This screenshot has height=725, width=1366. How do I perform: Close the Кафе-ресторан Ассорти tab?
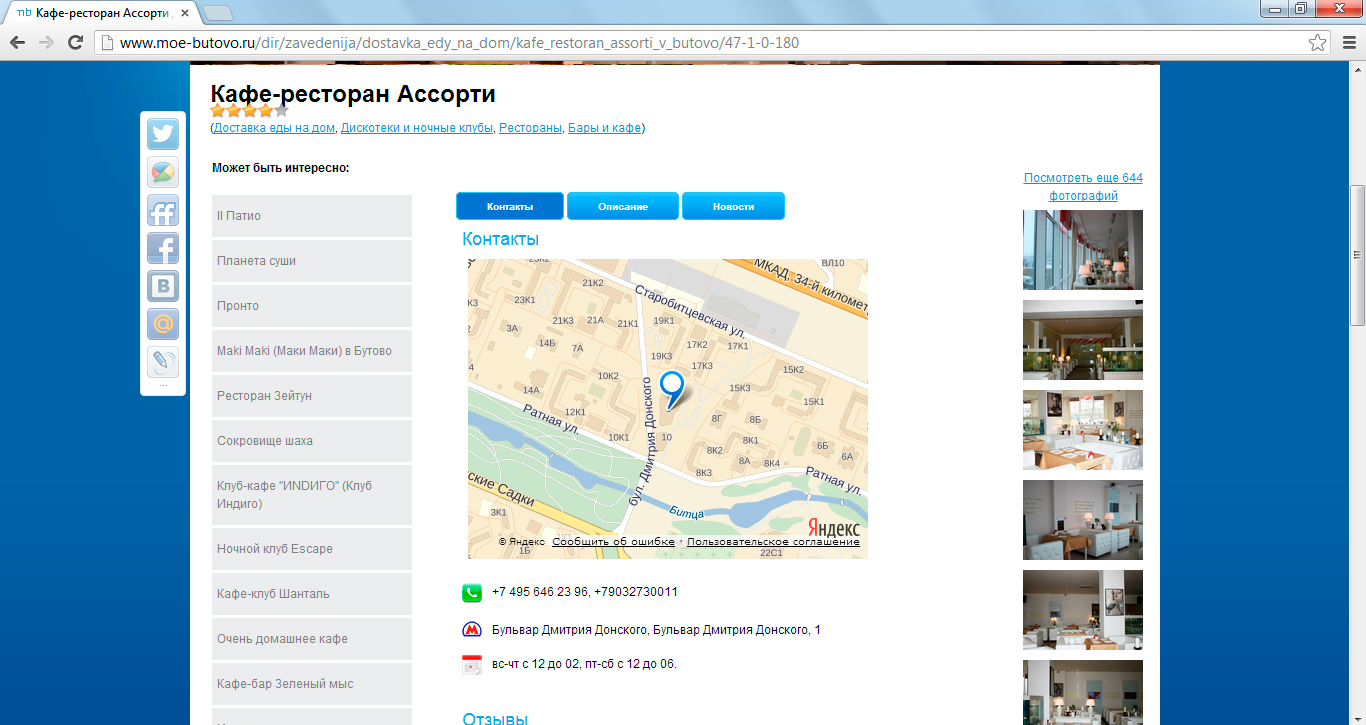click(x=185, y=13)
